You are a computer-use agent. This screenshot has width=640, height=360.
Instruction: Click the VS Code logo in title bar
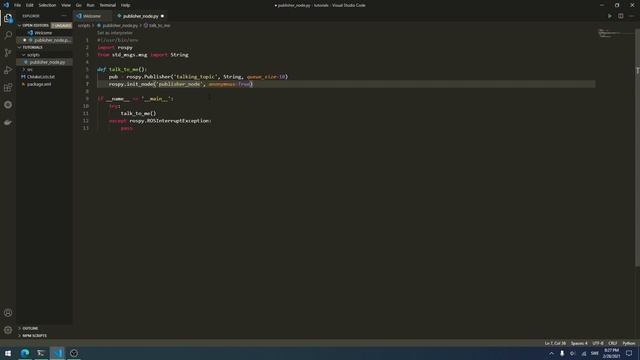[x=6, y=5]
